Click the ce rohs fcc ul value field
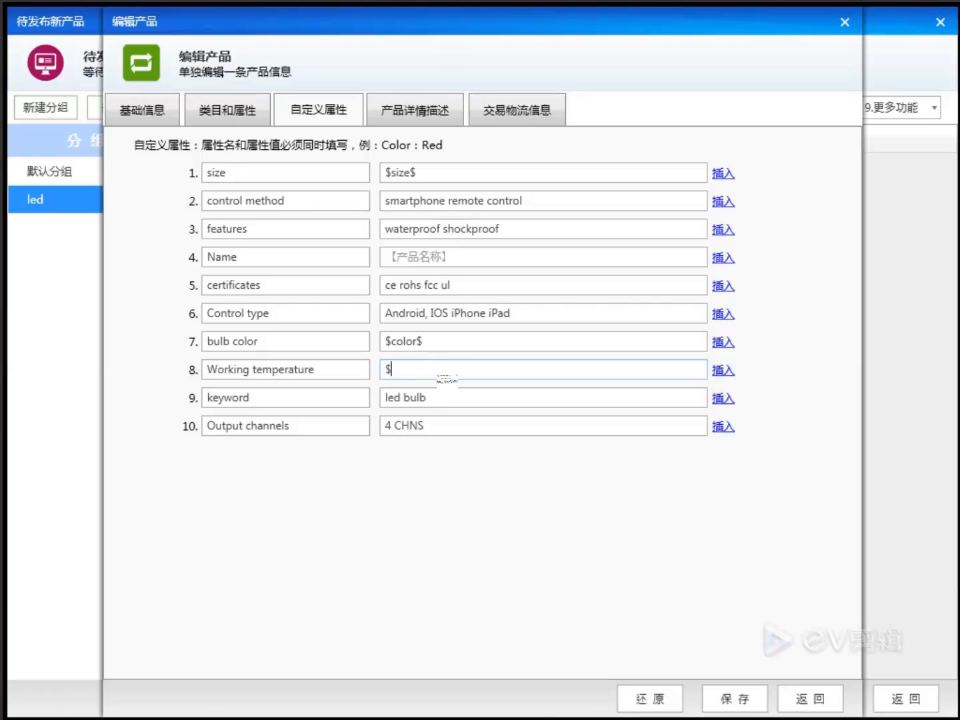 pyautogui.click(x=543, y=285)
